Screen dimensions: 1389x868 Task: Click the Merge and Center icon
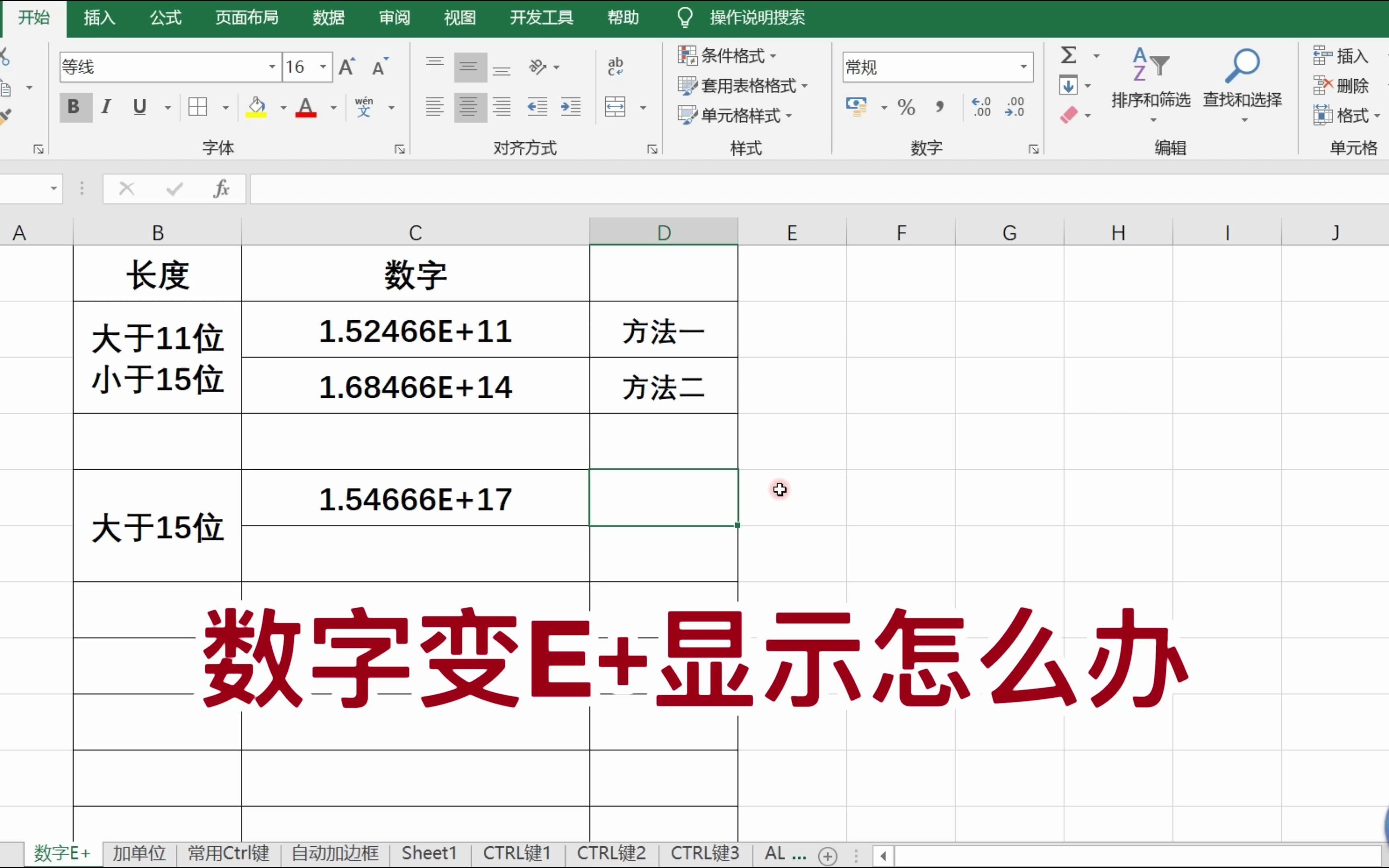coord(615,107)
